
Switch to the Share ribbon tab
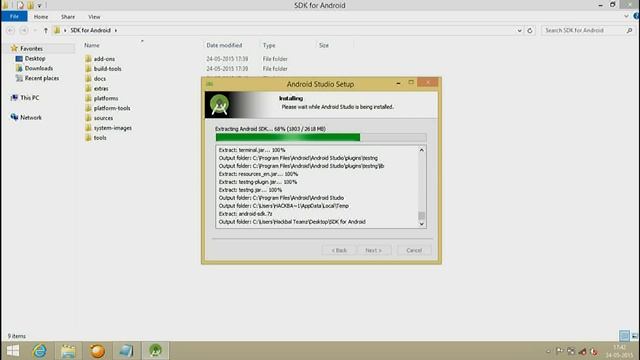pos(68,17)
